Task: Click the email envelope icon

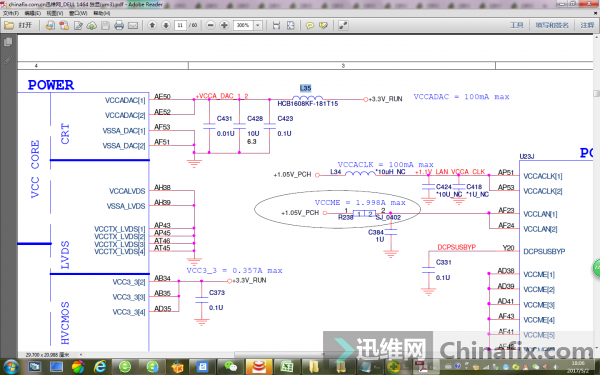Action: coord(133,25)
